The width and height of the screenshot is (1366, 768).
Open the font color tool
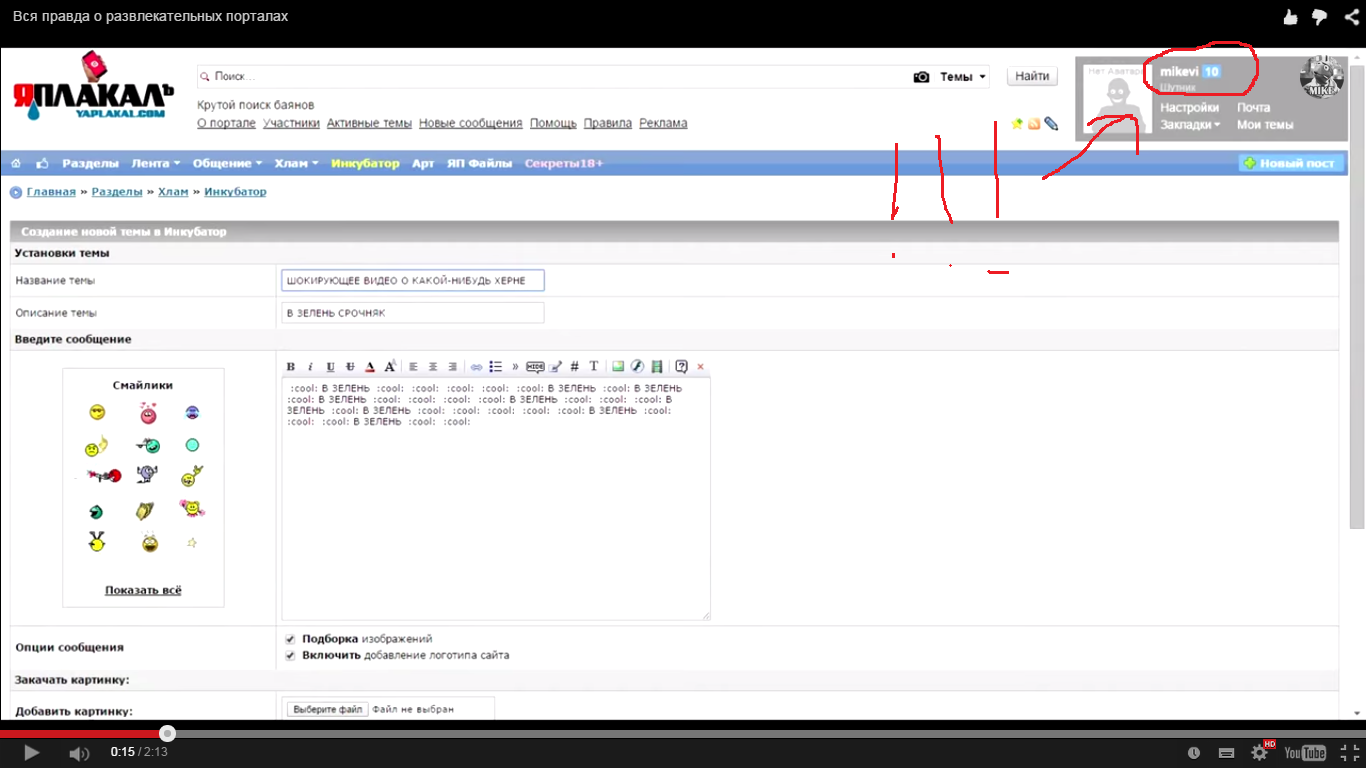coord(370,366)
